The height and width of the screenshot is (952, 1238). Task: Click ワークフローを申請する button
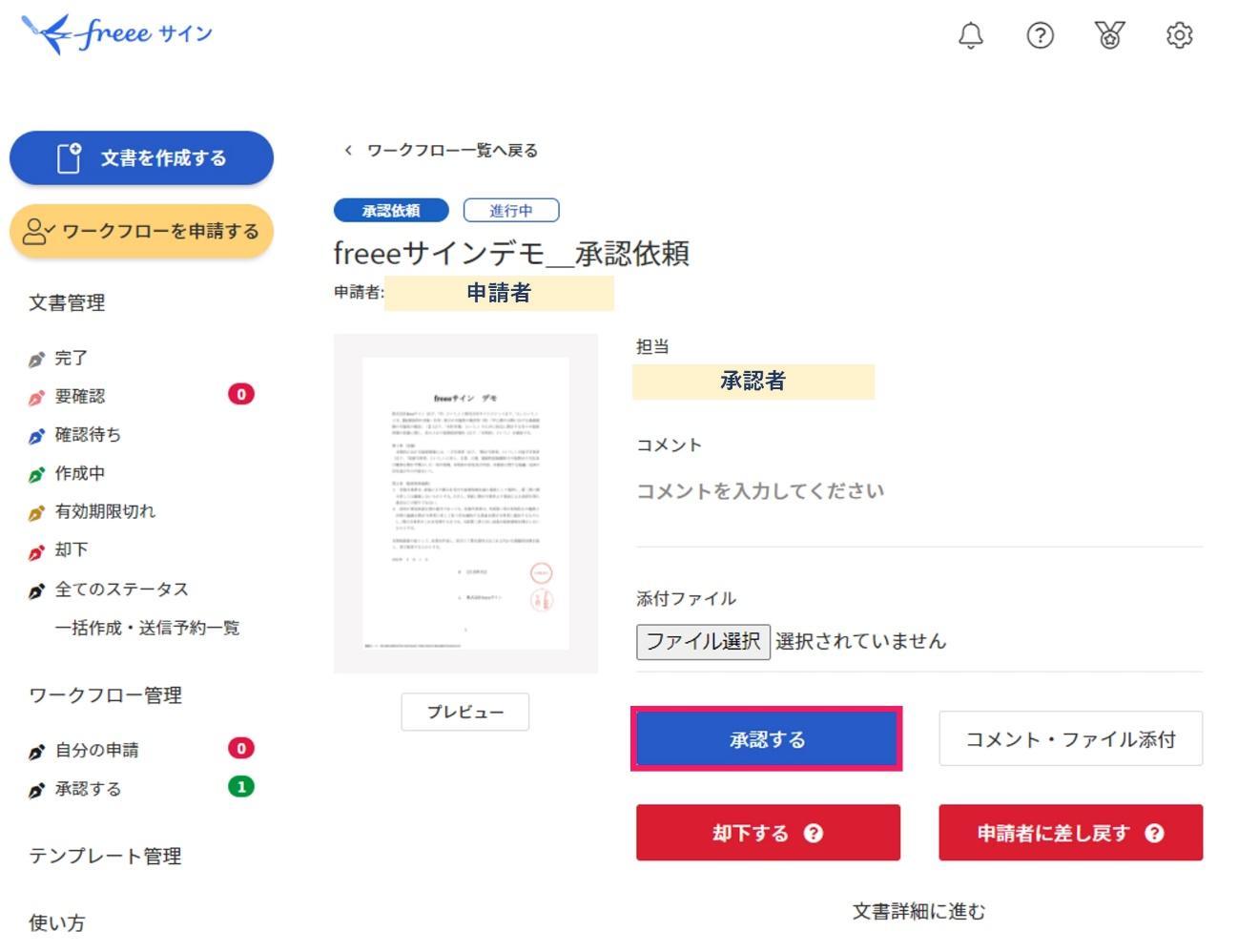[x=141, y=231]
